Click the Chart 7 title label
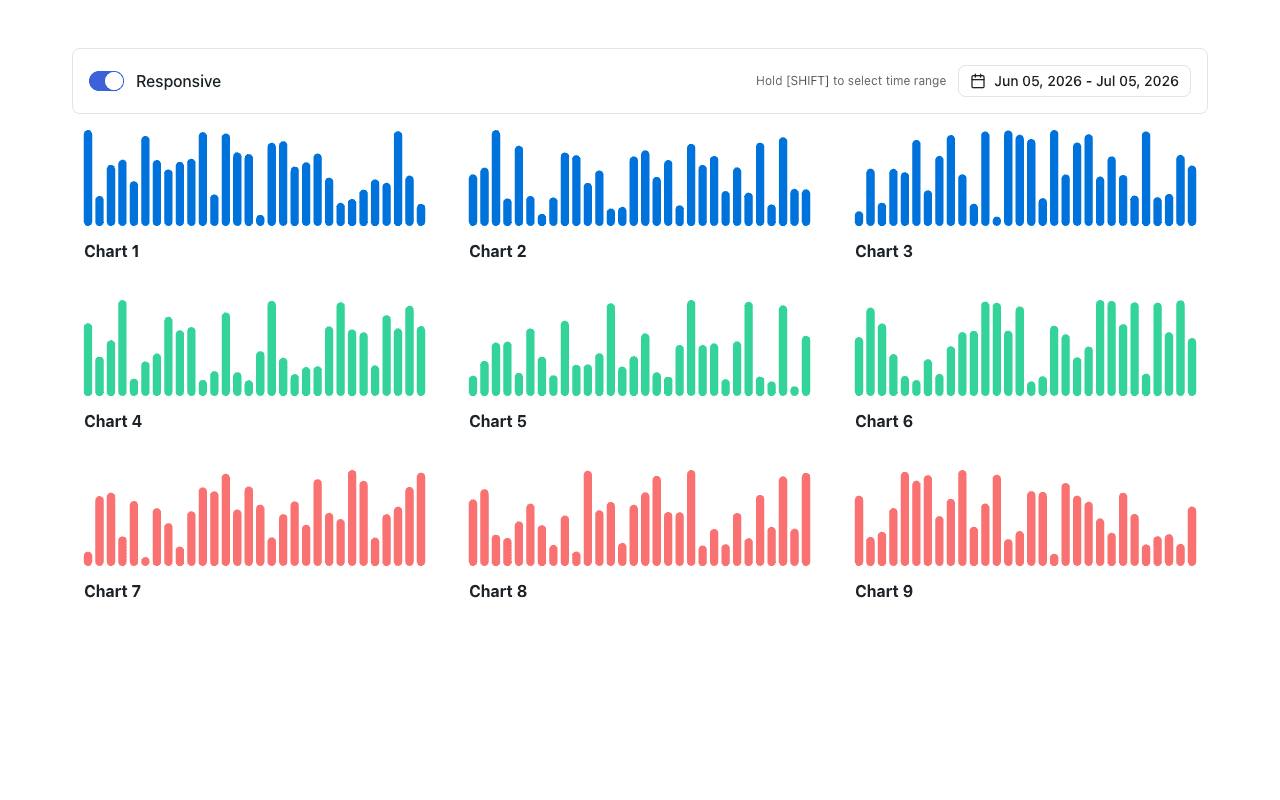 [x=113, y=591]
